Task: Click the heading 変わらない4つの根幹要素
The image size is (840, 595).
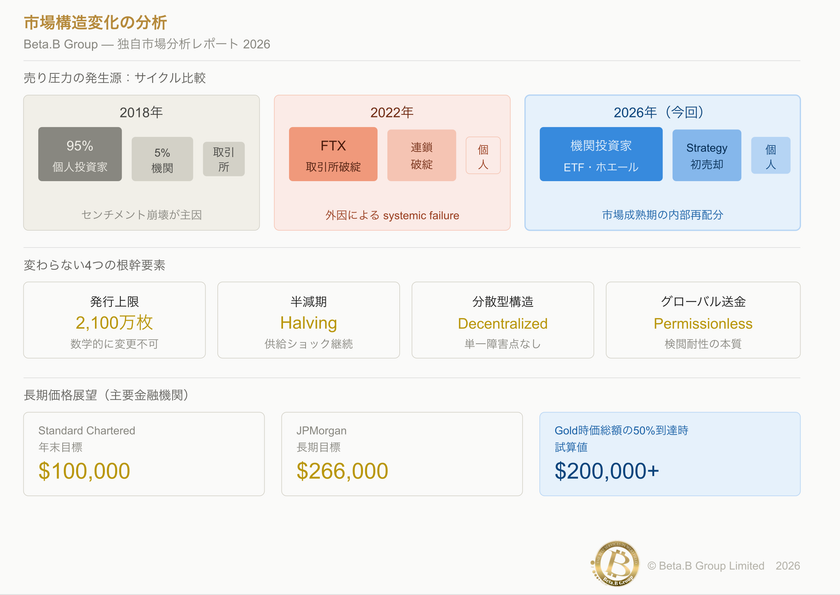Action: tap(94, 265)
